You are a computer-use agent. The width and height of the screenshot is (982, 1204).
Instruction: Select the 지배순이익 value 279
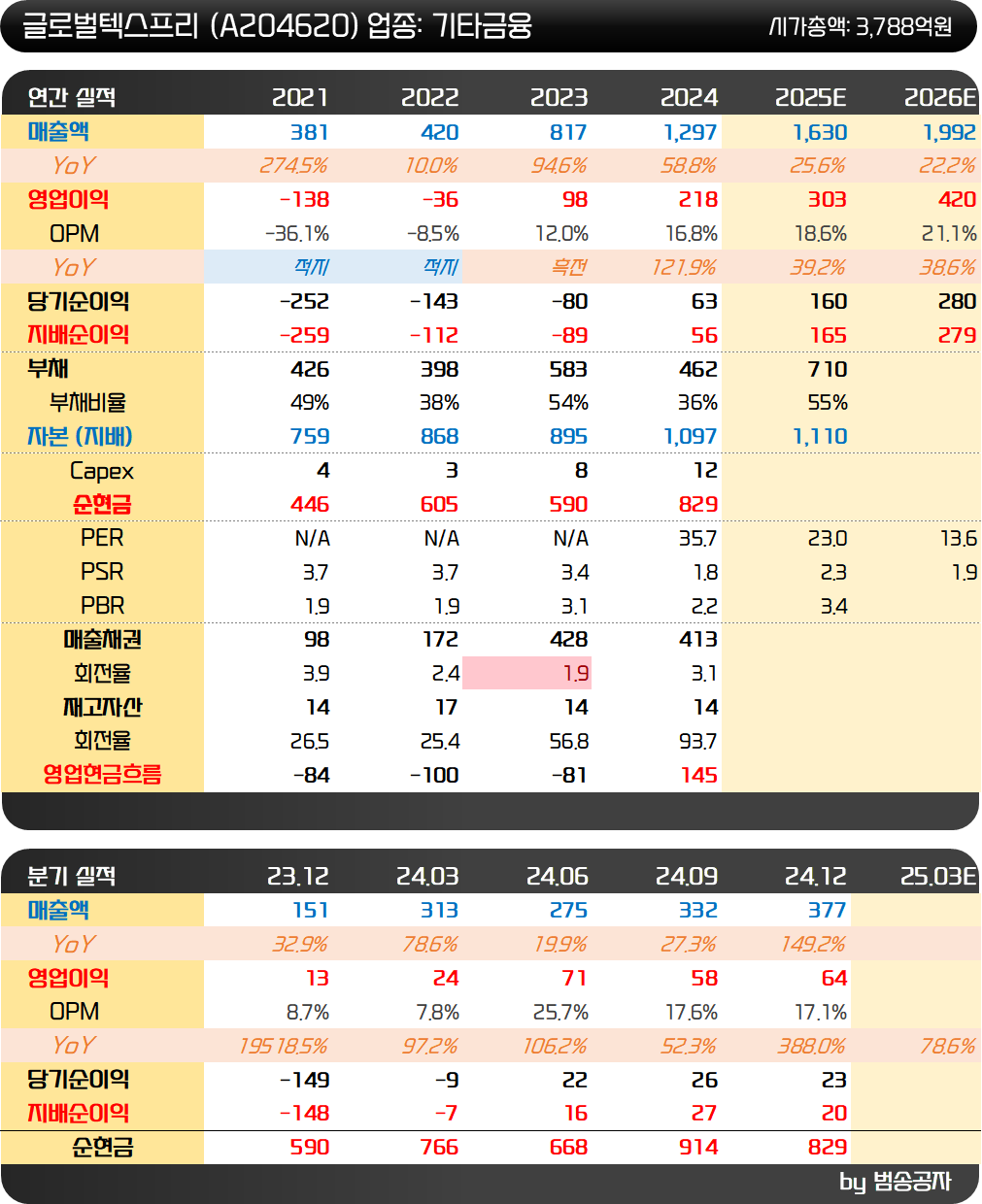[x=957, y=335]
